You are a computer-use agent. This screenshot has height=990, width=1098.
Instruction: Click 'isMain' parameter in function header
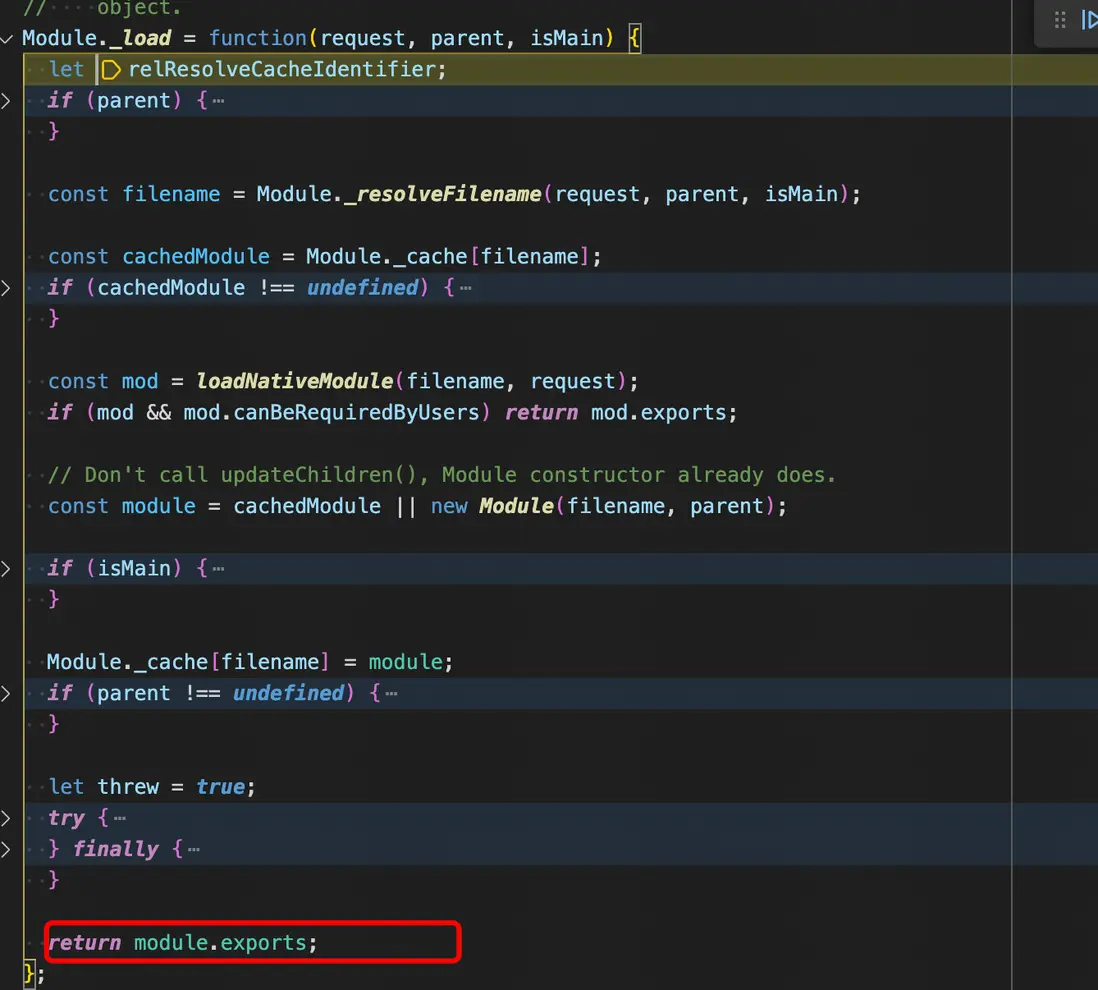[567, 38]
